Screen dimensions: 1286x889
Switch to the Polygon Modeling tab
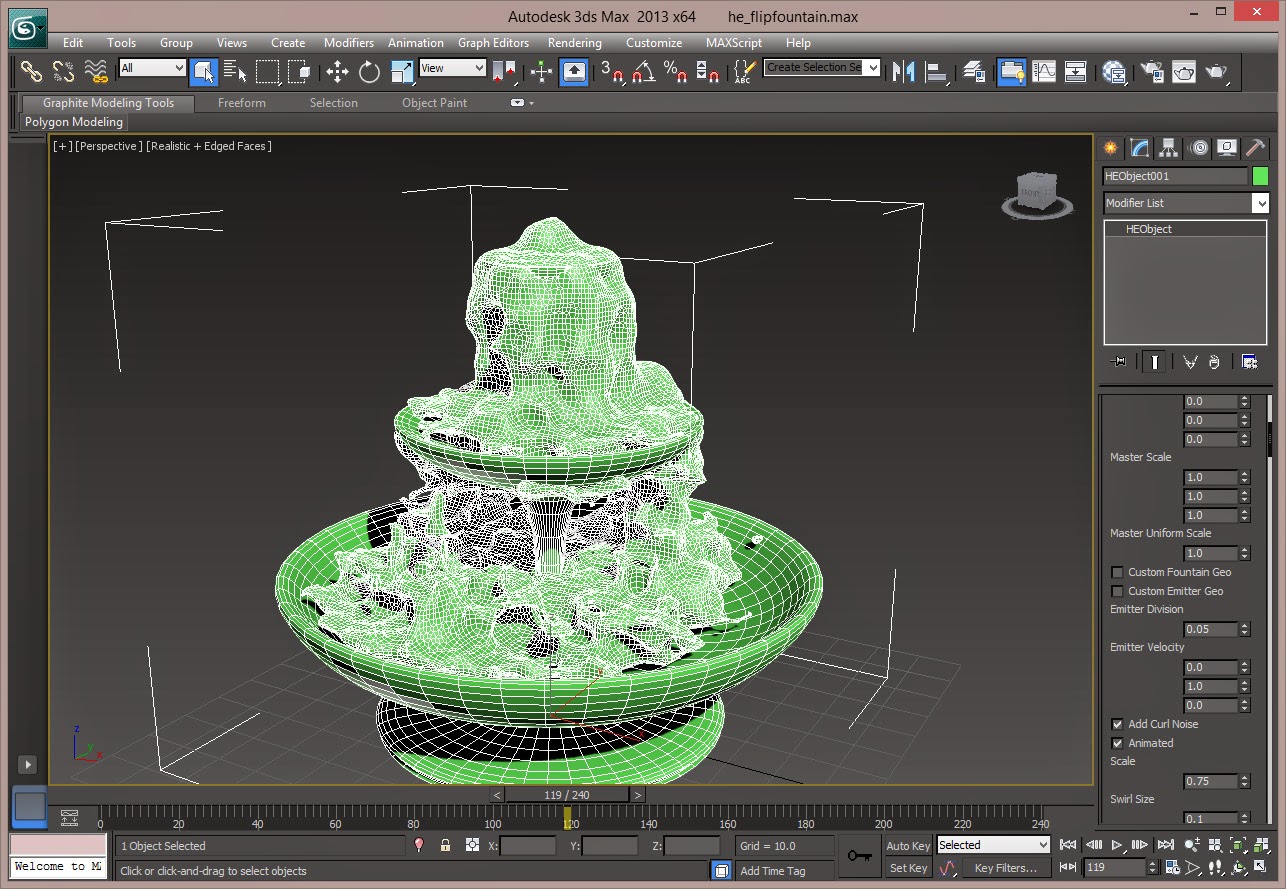point(73,121)
